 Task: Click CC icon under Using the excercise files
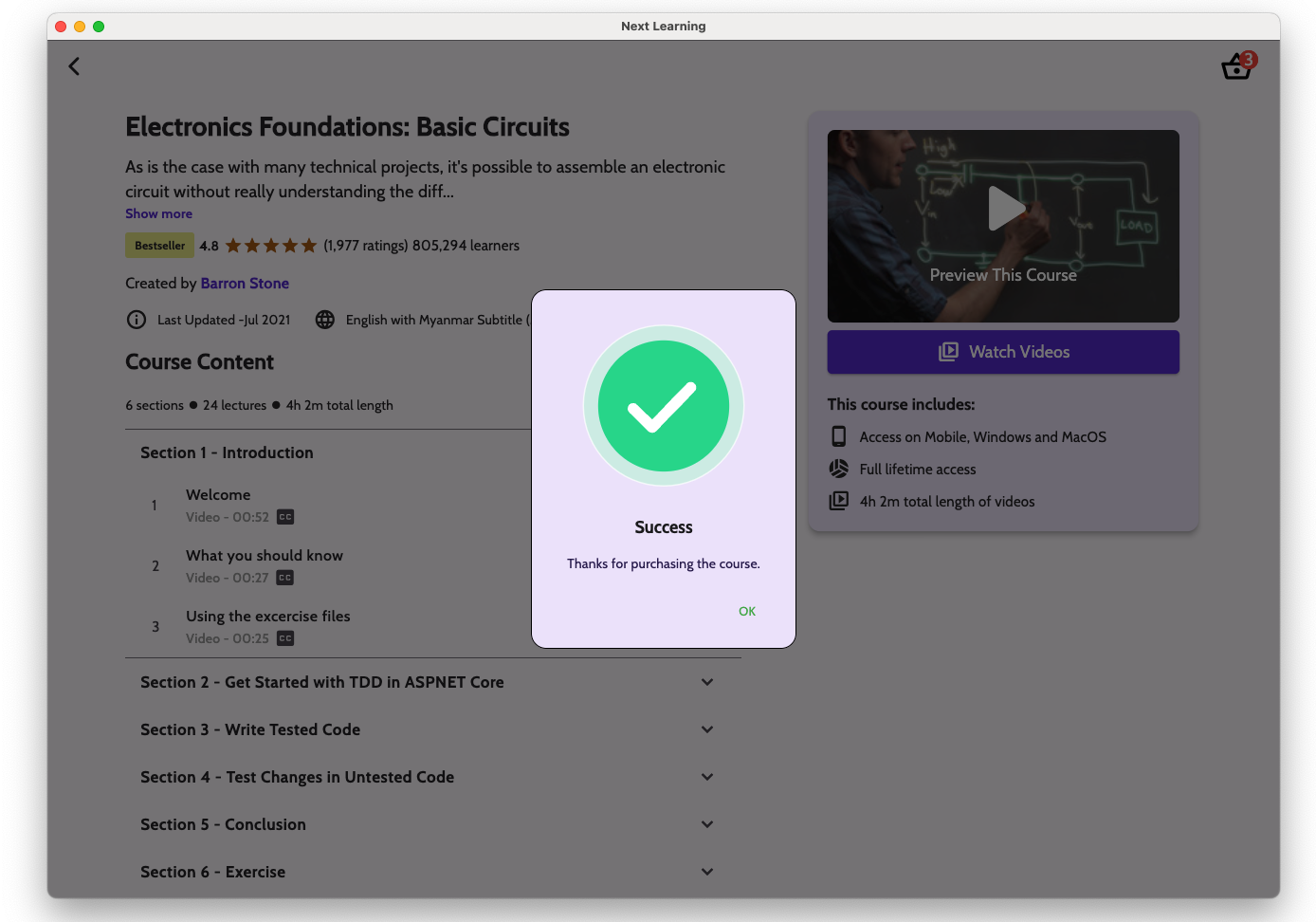(x=285, y=638)
